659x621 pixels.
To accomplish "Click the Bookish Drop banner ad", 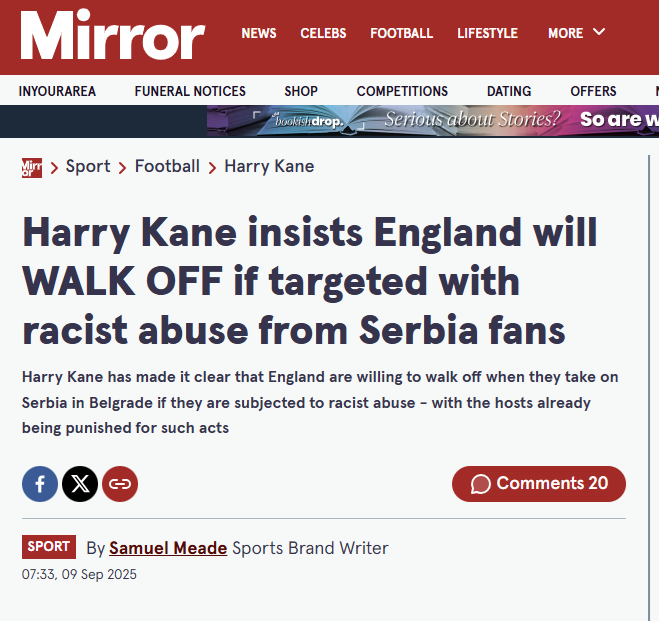I will coord(433,120).
